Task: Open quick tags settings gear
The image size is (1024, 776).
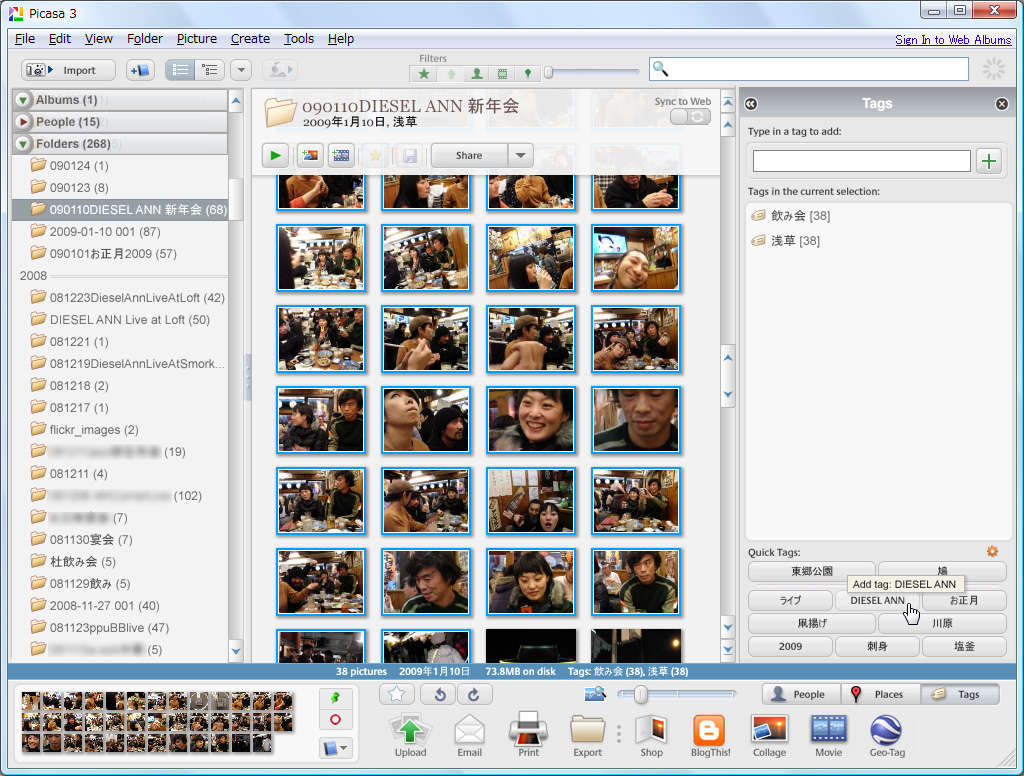Action: click(x=992, y=551)
